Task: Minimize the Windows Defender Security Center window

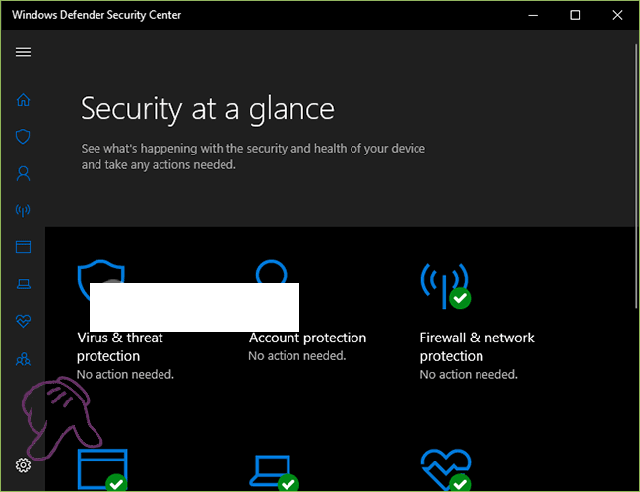Action: [x=533, y=15]
